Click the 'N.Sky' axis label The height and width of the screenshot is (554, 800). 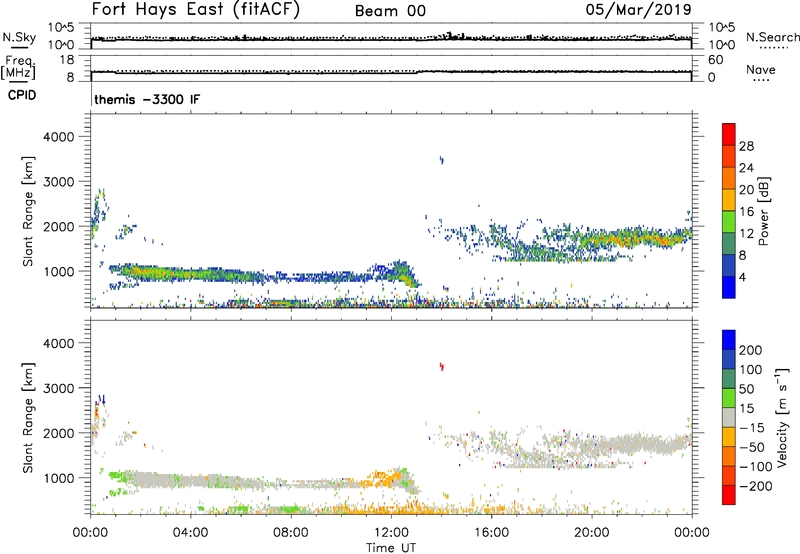coord(19,37)
